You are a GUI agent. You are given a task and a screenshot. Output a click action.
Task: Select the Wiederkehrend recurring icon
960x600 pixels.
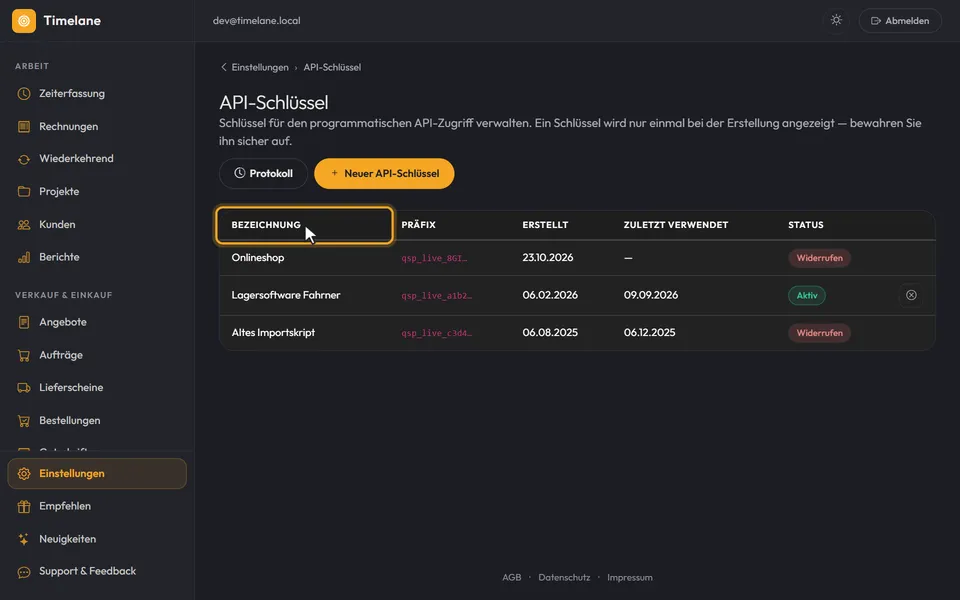point(24,159)
